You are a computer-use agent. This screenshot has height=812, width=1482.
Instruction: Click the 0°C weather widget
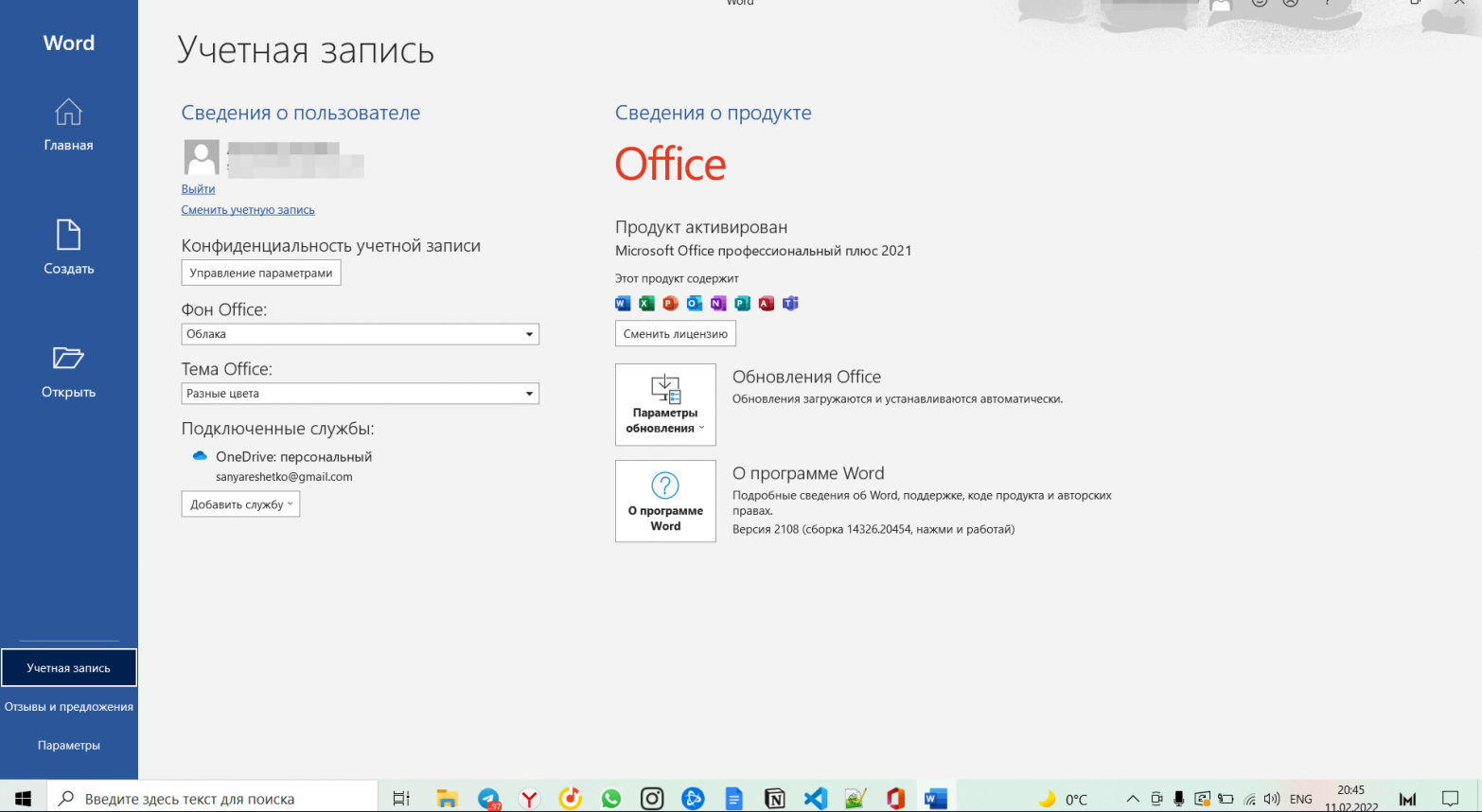click(x=1064, y=799)
